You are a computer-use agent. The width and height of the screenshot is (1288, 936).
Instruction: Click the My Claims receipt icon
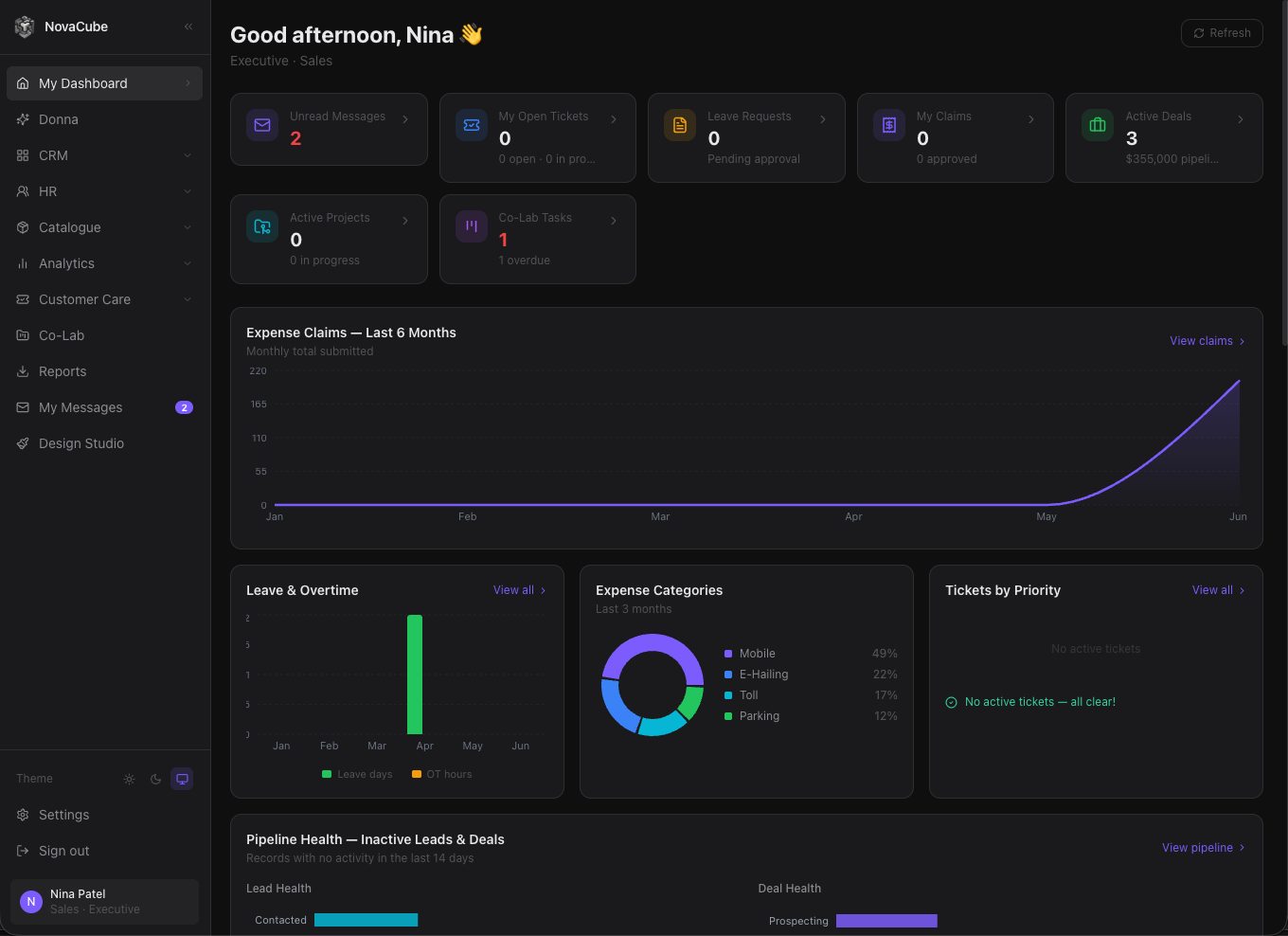[x=889, y=125]
